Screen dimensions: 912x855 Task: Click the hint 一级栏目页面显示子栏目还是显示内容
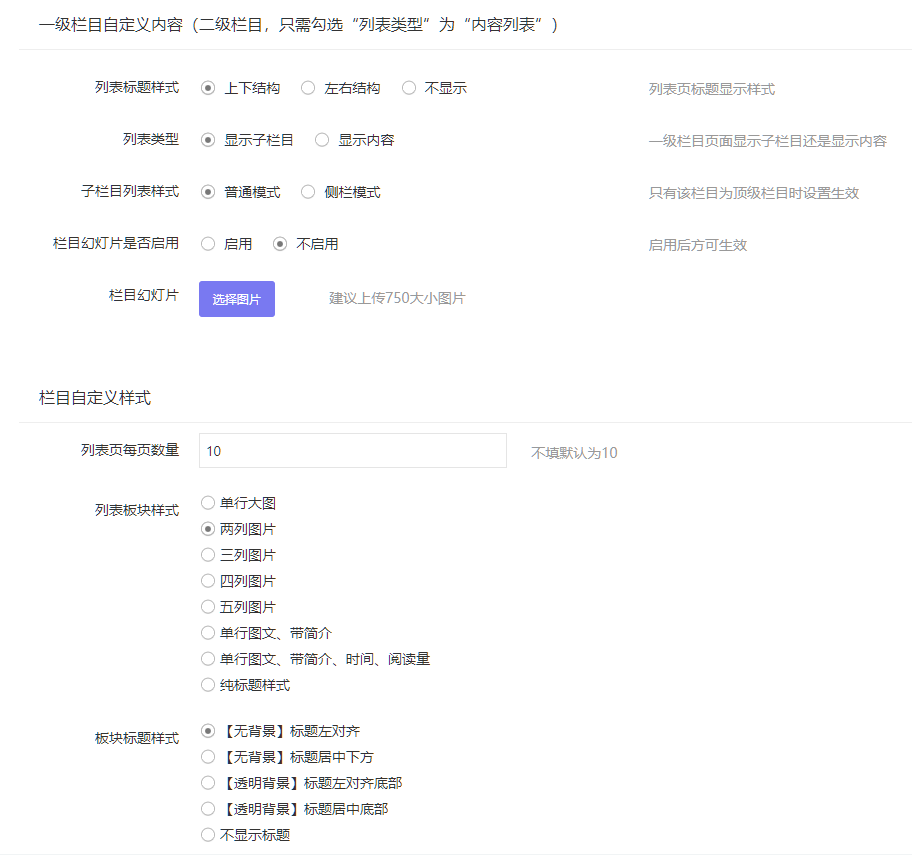tap(768, 141)
